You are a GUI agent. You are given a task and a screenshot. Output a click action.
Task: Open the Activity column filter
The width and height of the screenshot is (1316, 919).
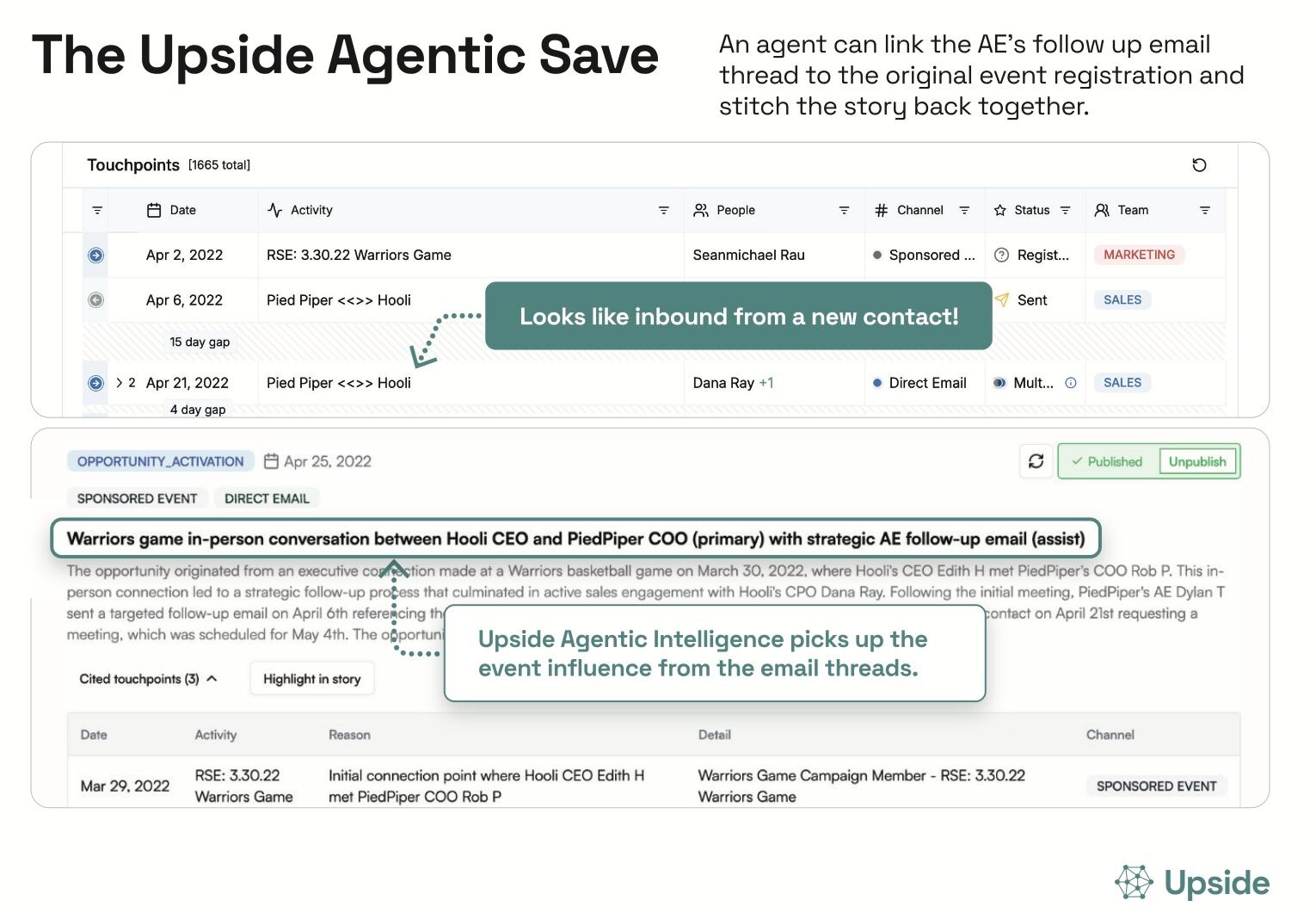(x=663, y=210)
